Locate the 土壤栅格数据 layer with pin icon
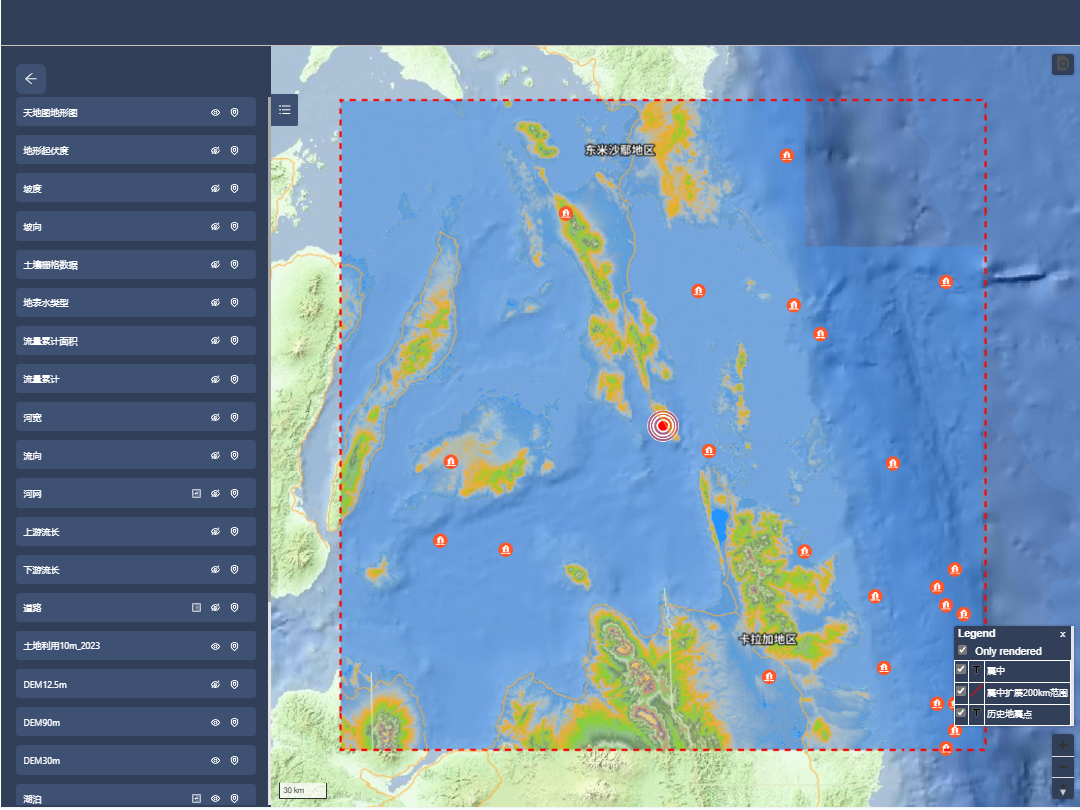1080x810 pixels. [234, 264]
